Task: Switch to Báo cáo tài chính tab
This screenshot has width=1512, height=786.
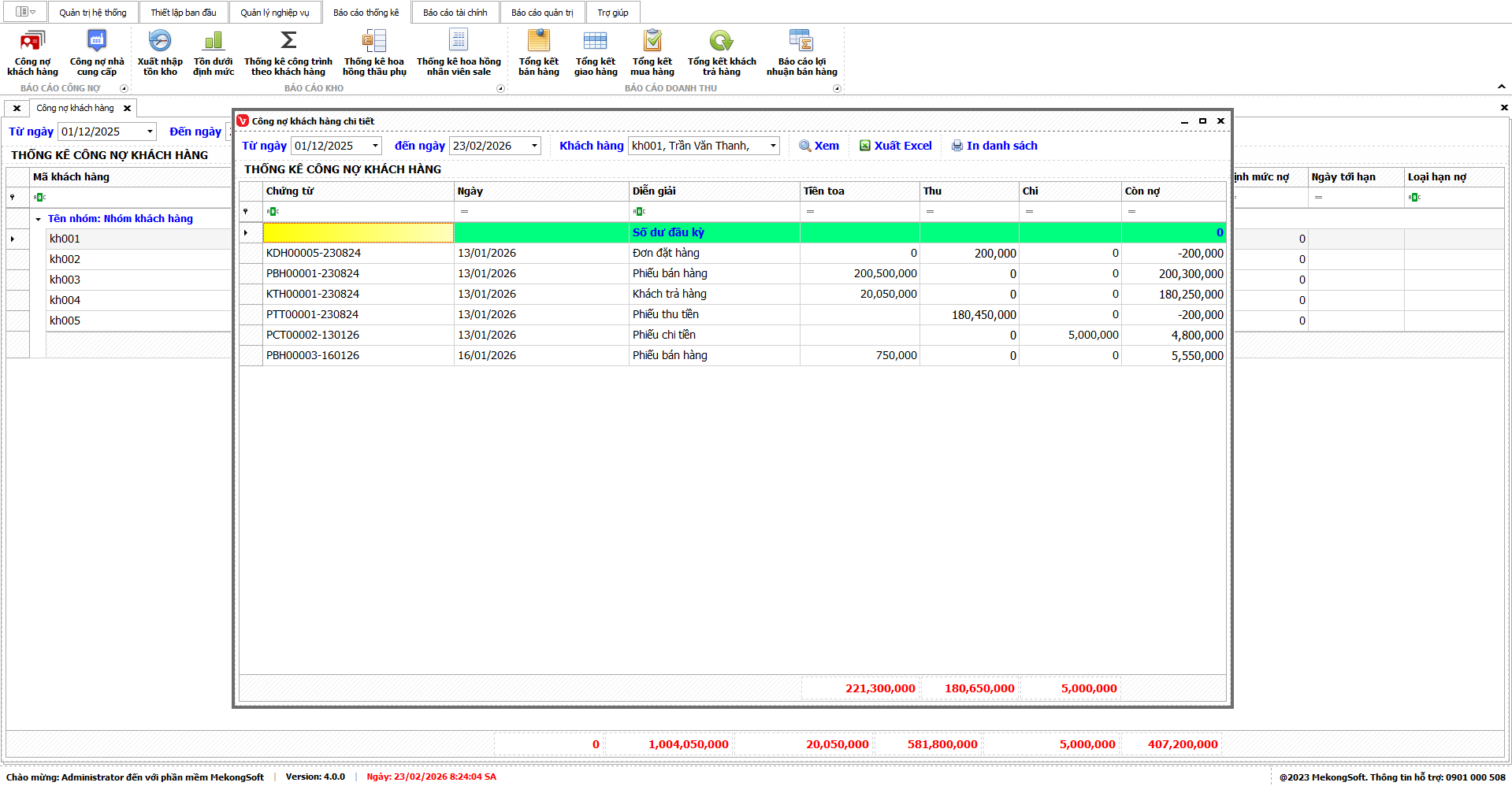Action: (455, 13)
